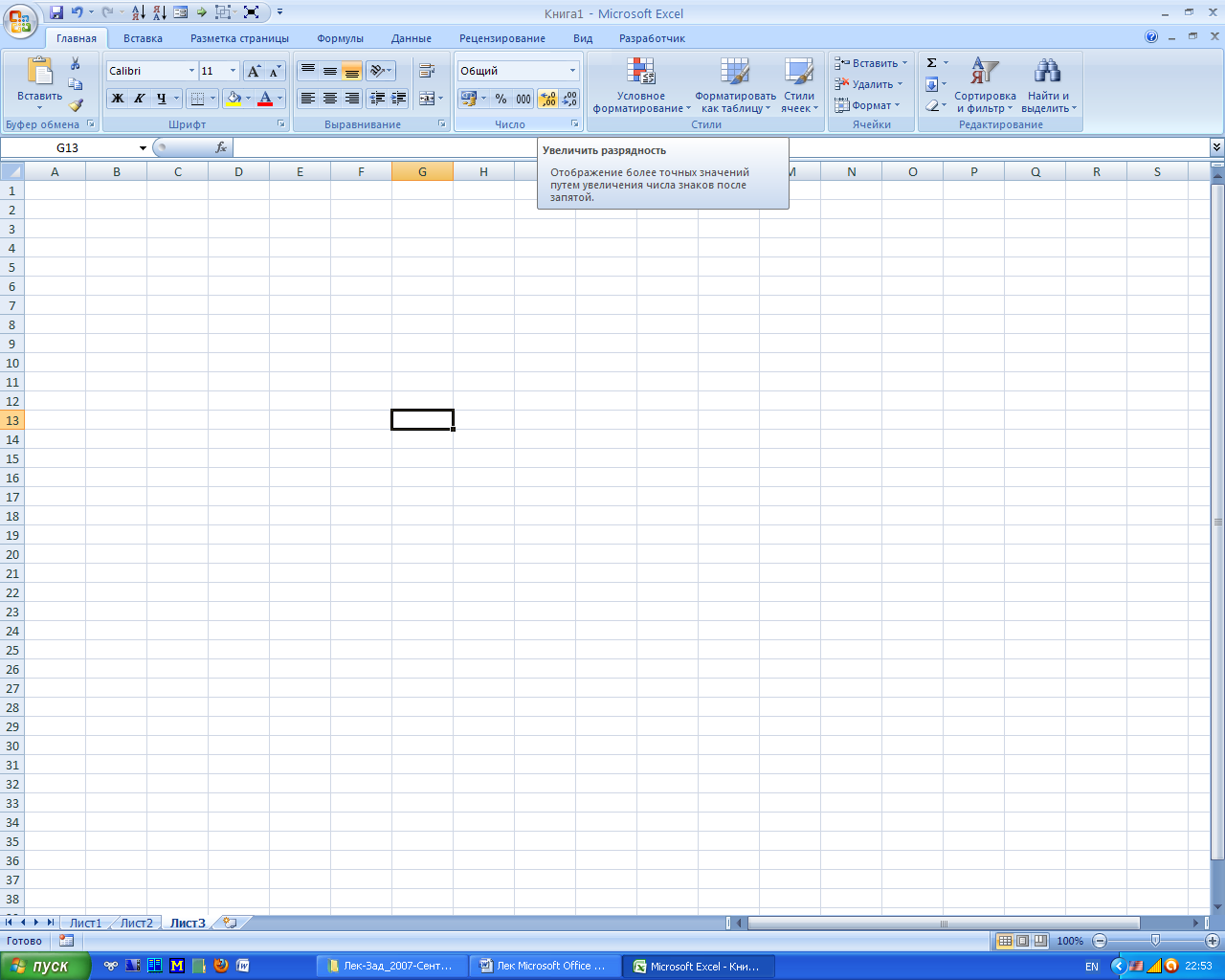The height and width of the screenshot is (980, 1225).
Task: Open the Шрифт dialog launcher
Action: coord(281,124)
